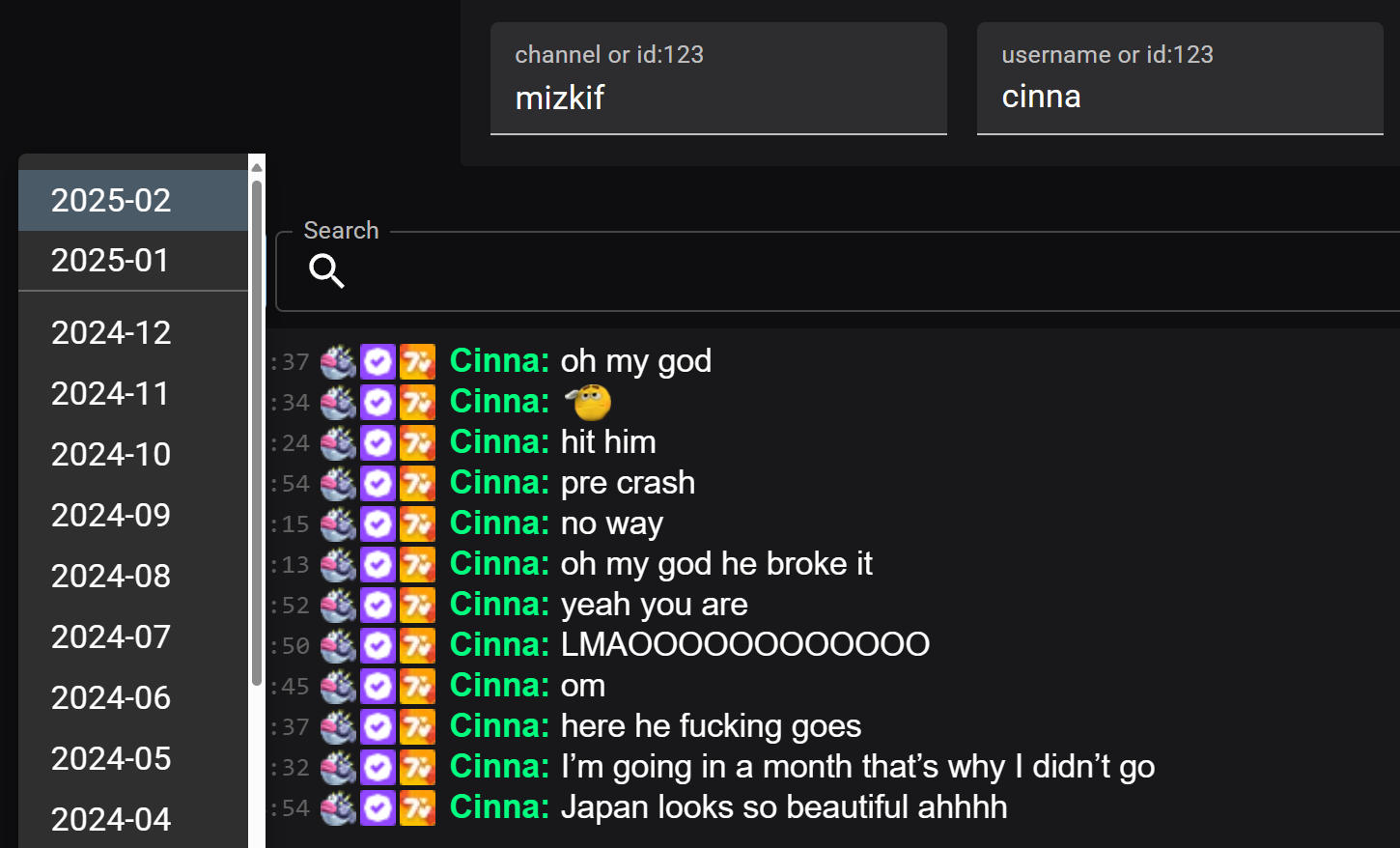Viewport: 1400px width, 848px height.
Task: Click the Cinna username on "yeah you are"
Action: [x=499, y=605]
